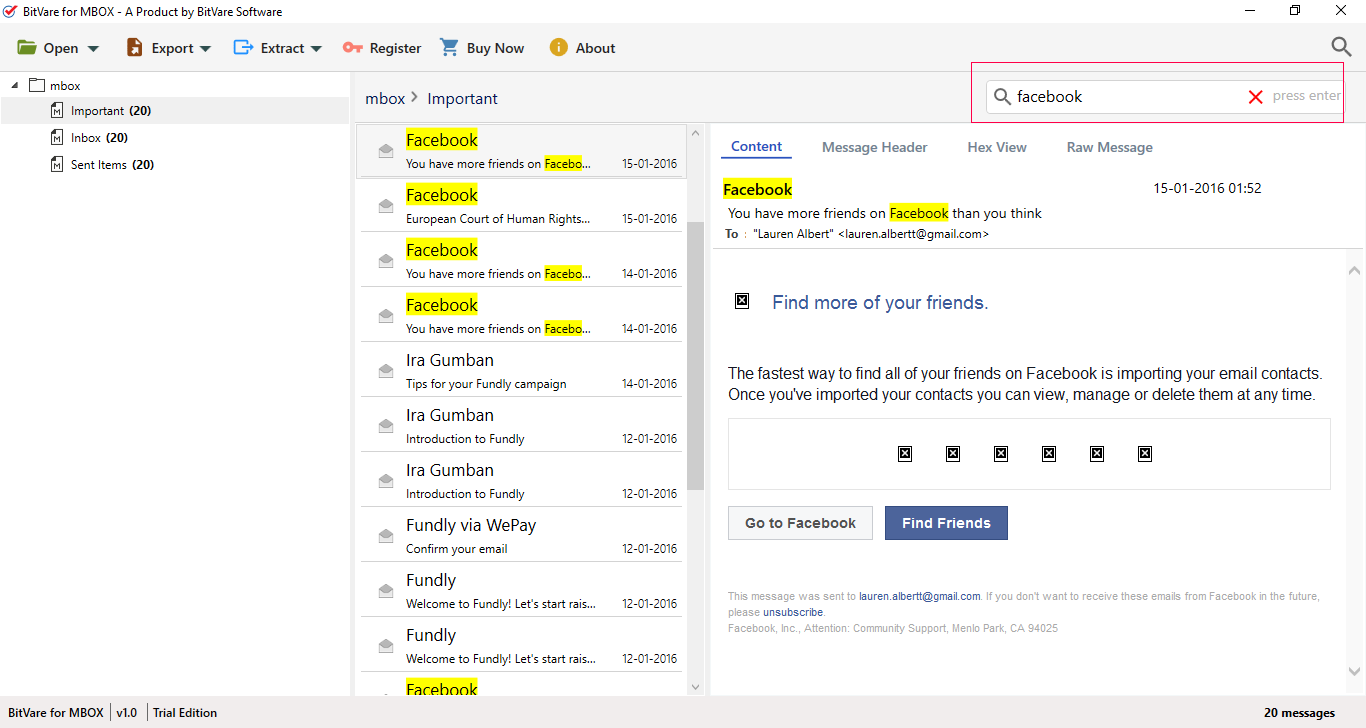The height and width of the screenshot is (728, 1366).
Task: Switch to Hex View tab
Action: pos(996,147)
